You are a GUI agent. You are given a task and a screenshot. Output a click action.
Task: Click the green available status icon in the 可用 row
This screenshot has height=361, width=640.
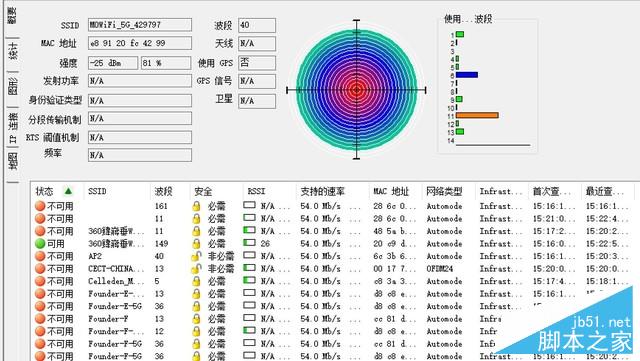coord(40,244)
